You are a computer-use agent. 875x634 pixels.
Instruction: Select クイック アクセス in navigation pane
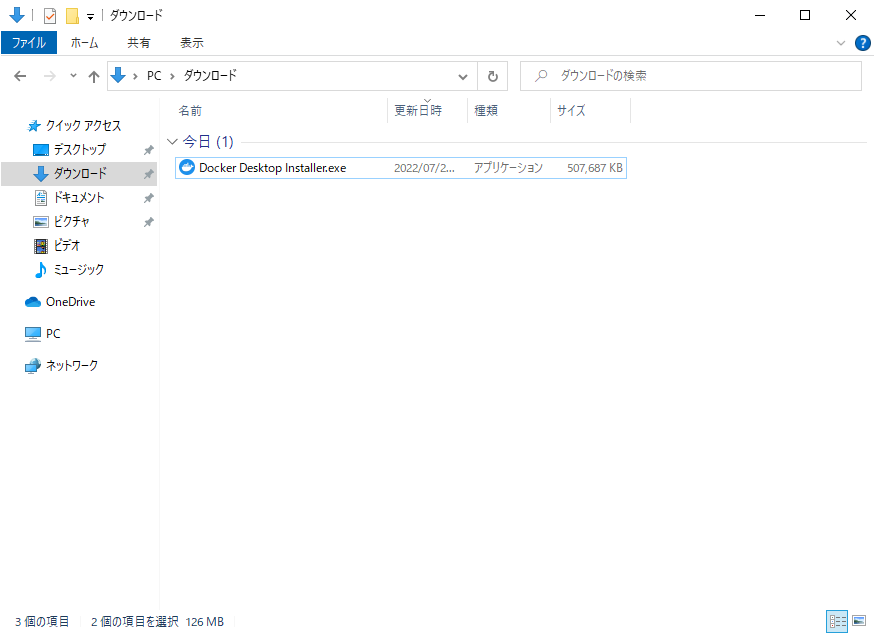(84, 126)
